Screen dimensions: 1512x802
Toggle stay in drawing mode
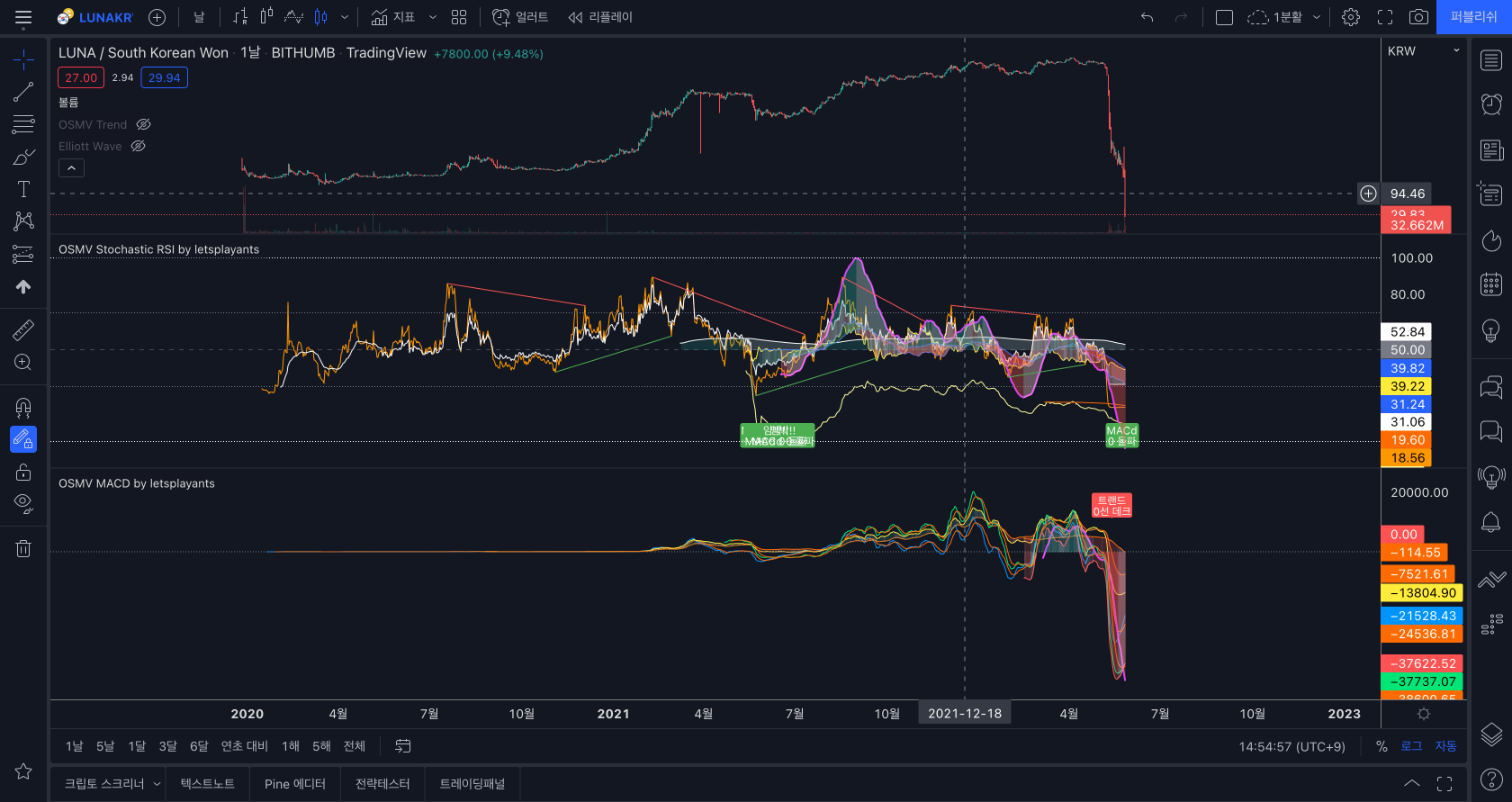(23, 439)
